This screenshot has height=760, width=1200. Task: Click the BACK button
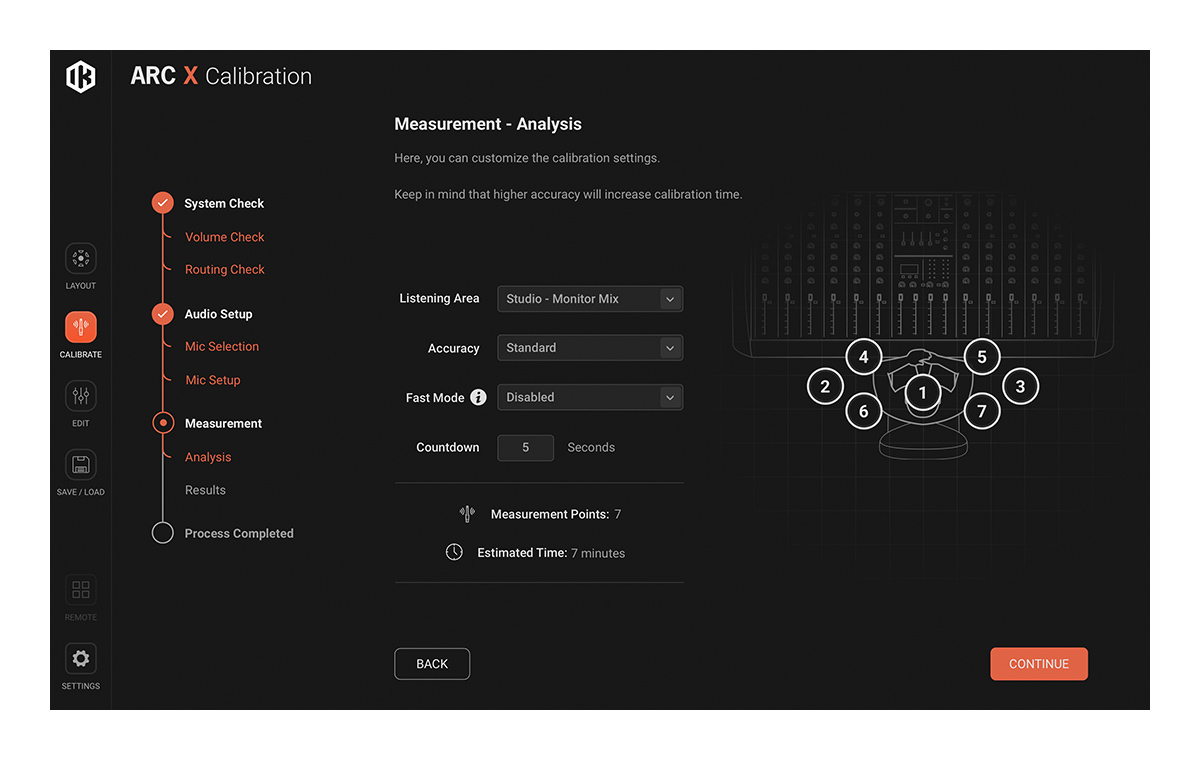point(432,664)
